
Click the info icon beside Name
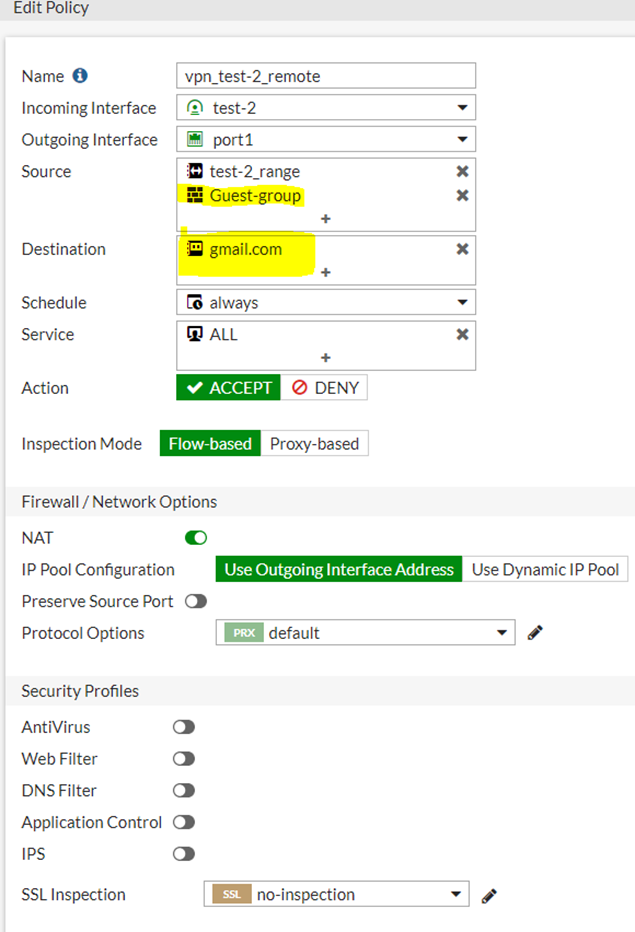(80, 76)
